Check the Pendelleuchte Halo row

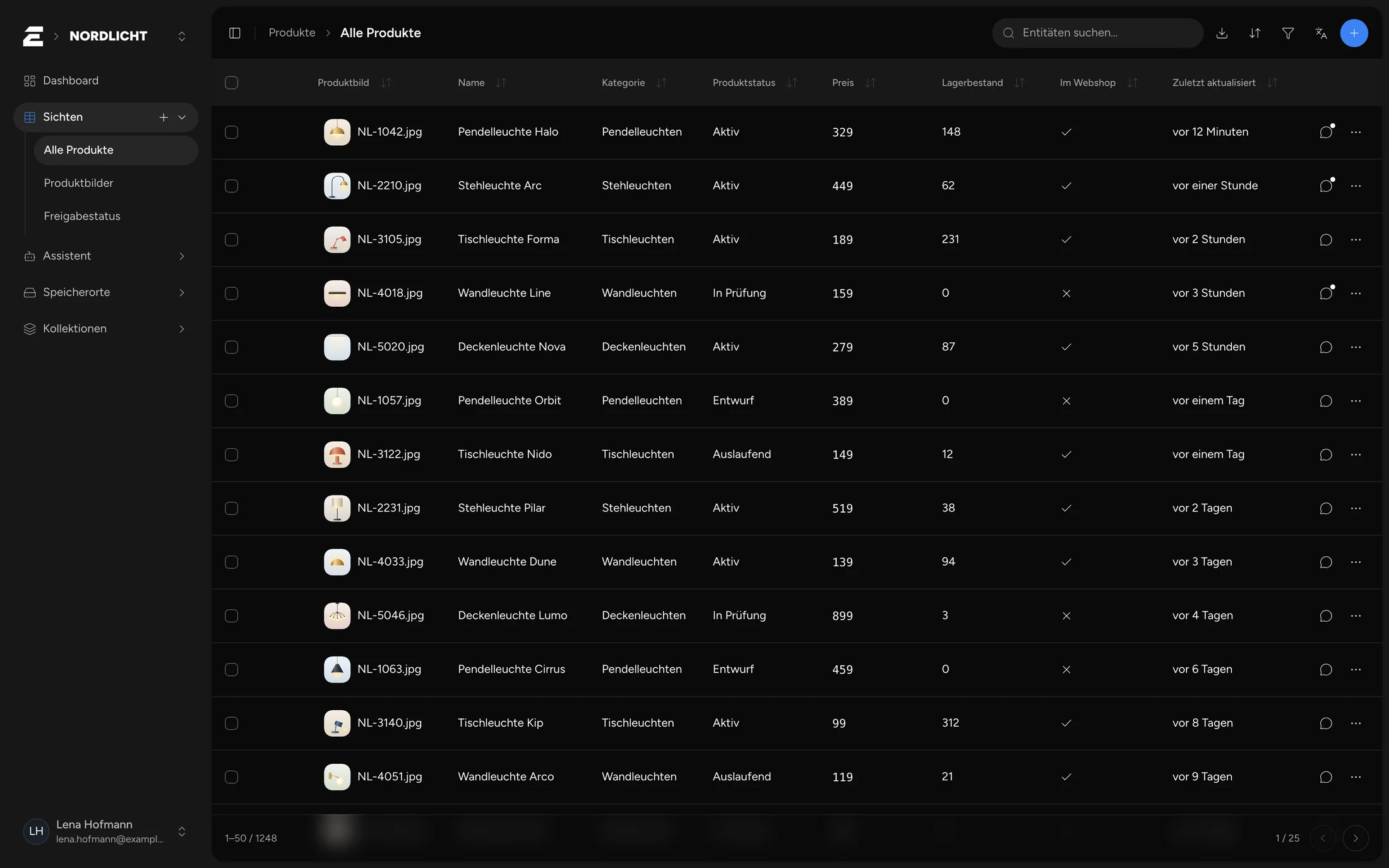click(232, 132)
